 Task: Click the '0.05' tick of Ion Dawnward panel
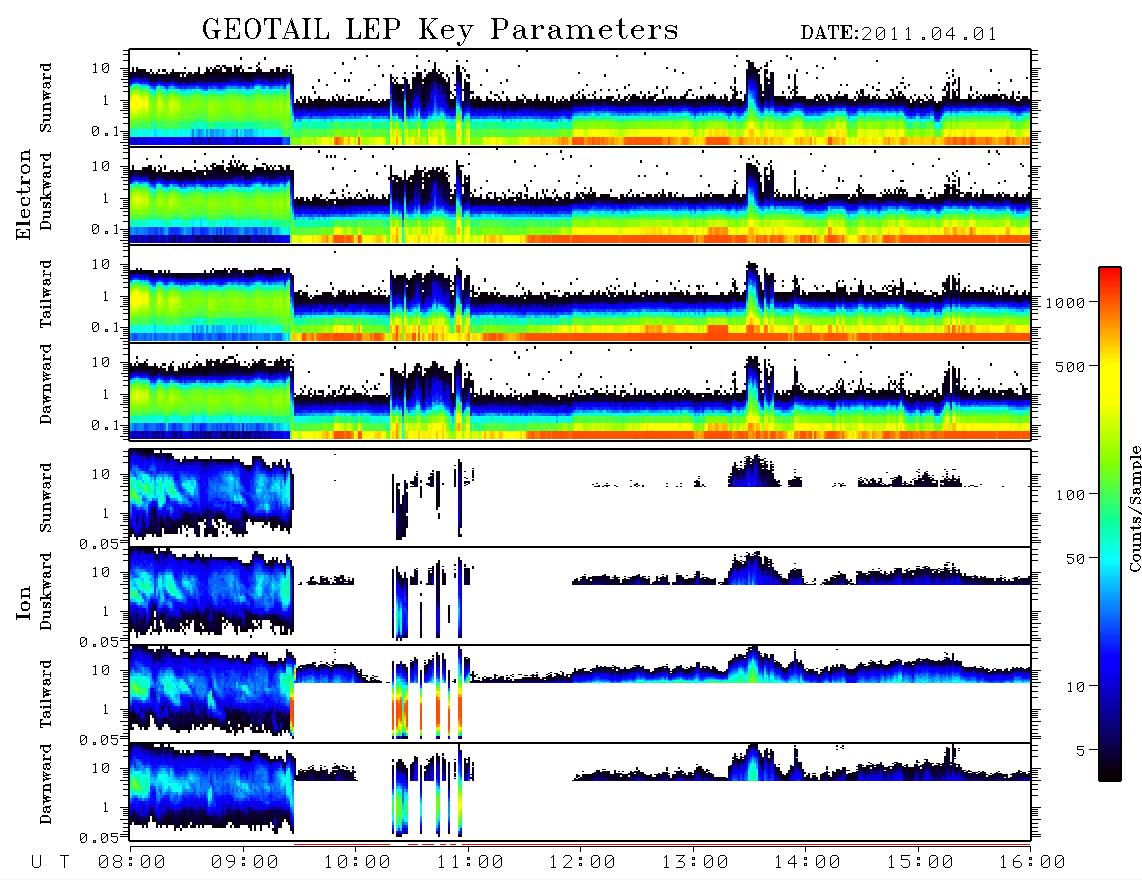100,838
